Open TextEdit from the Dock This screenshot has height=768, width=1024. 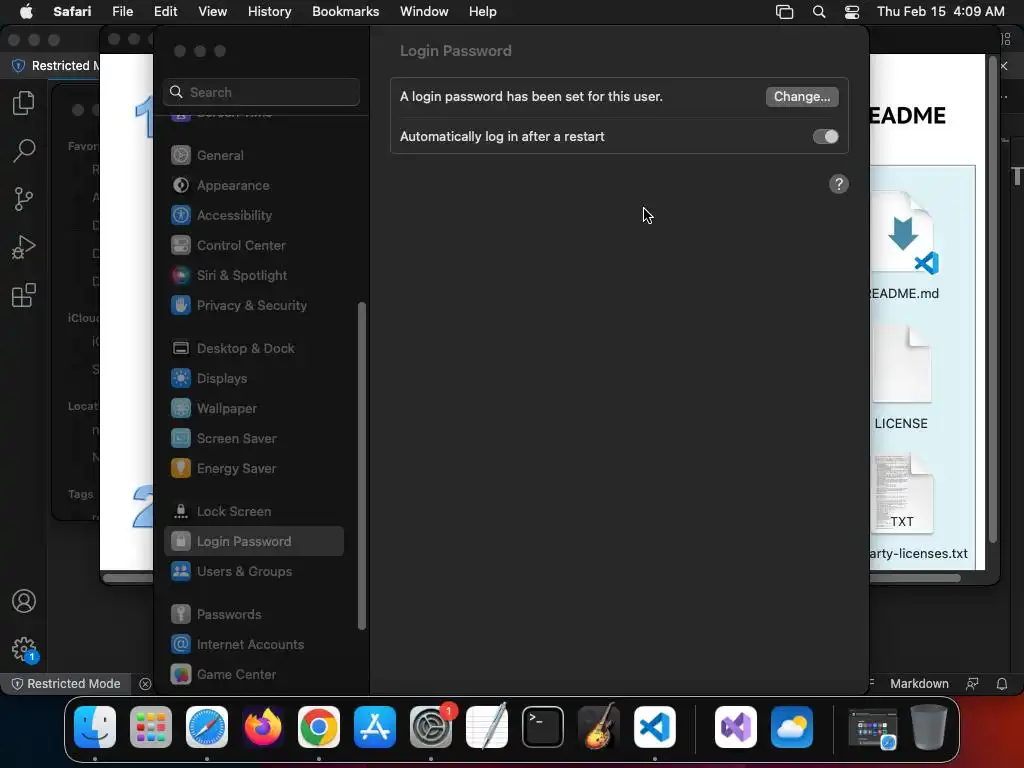click(x=487, y=727)
